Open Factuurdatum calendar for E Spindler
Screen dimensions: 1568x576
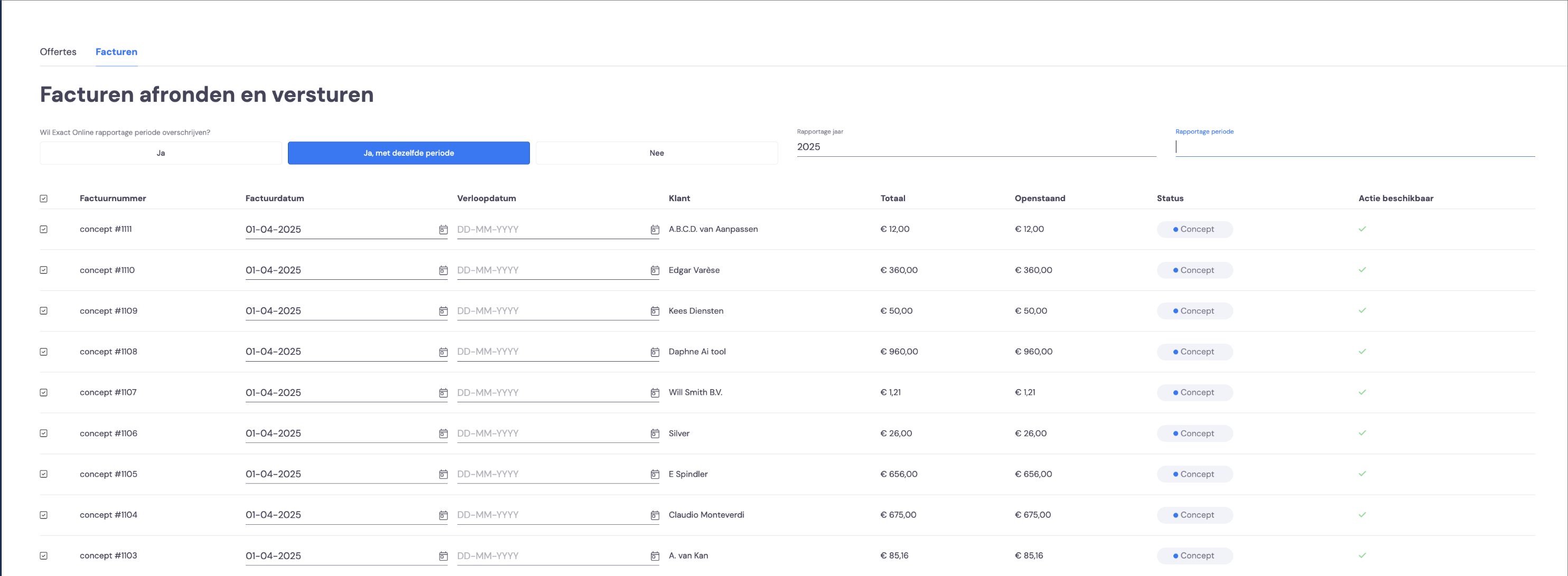tap(443, 475)
